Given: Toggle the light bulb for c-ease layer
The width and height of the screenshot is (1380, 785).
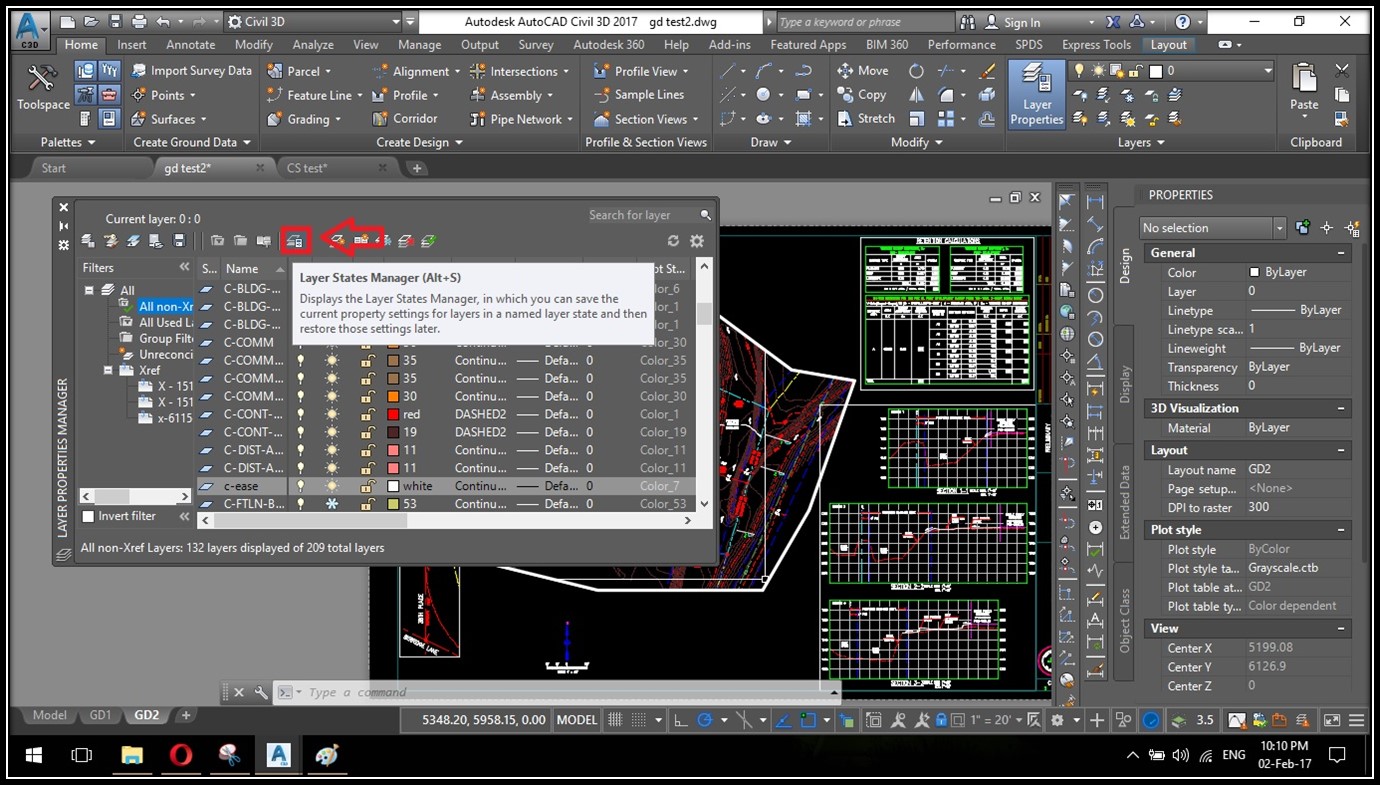Looking at the screenshot, I should (300, 486).
